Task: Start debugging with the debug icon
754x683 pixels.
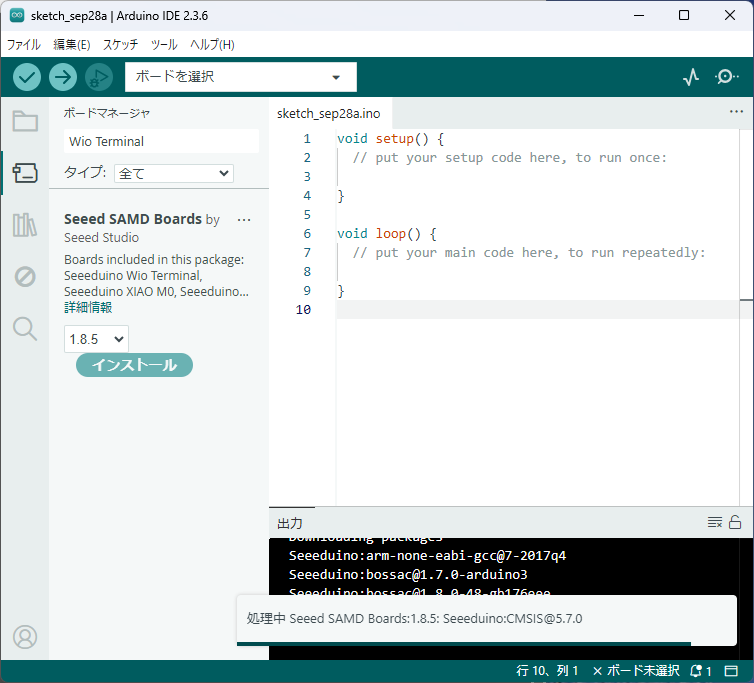Action: 98,77
